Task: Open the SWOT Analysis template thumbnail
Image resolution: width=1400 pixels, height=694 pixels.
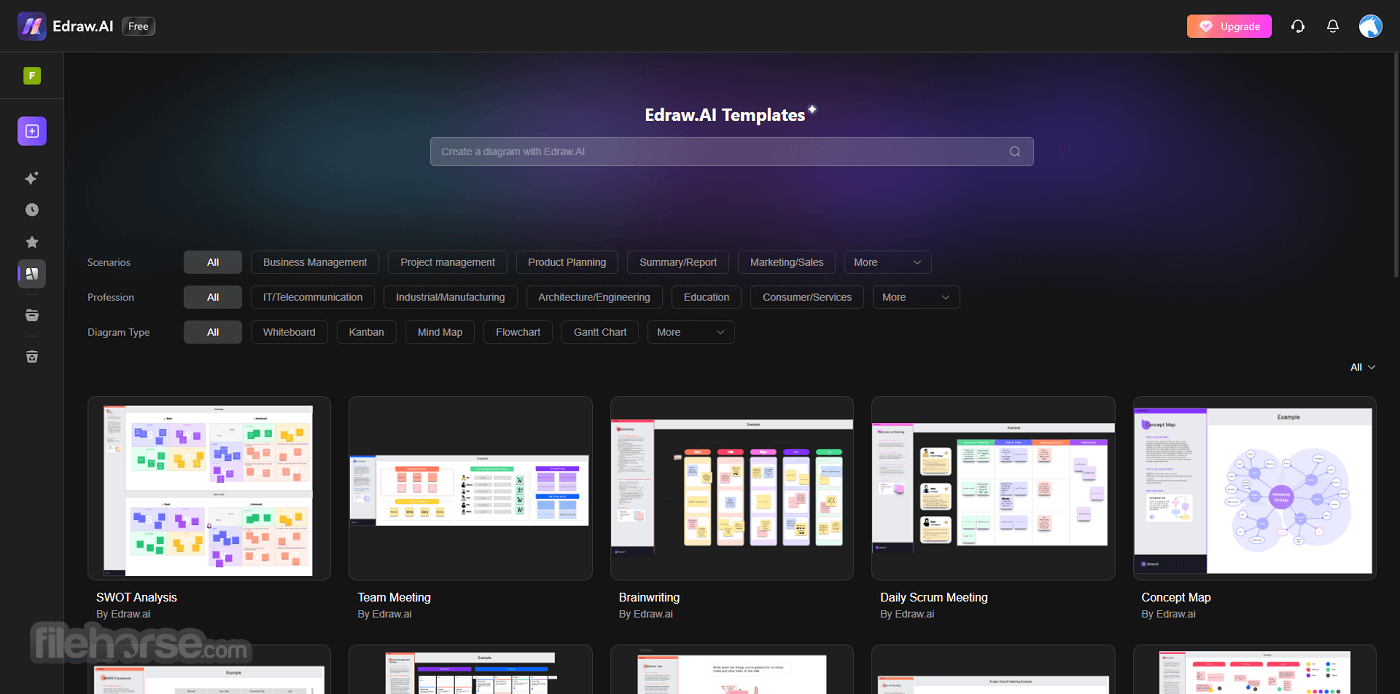Action: [x=209, y=488]
